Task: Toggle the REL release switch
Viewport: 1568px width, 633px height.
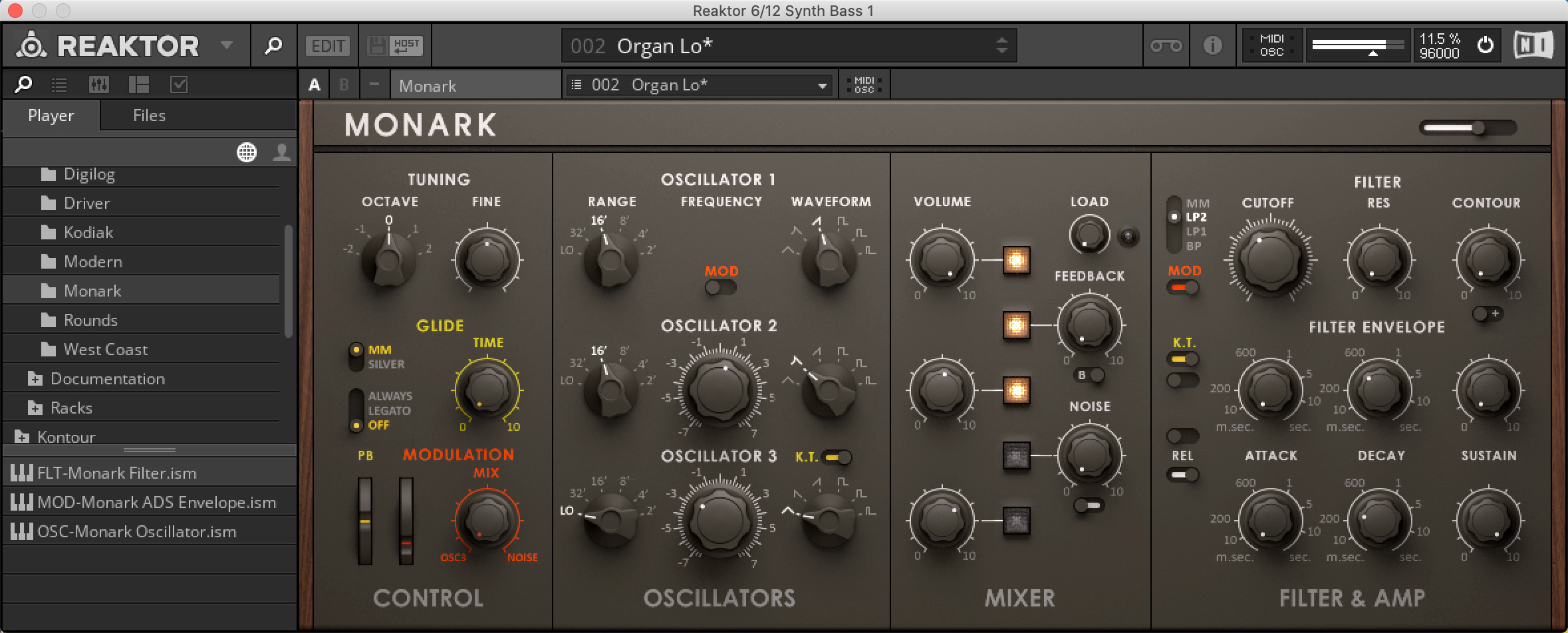Action: coord(1183,475)
